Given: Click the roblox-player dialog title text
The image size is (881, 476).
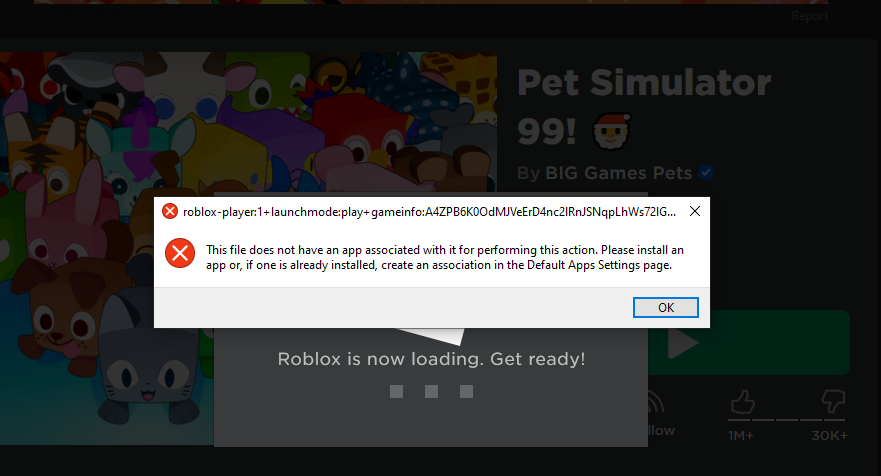Looking at the screenshot, I should point(429,212).
